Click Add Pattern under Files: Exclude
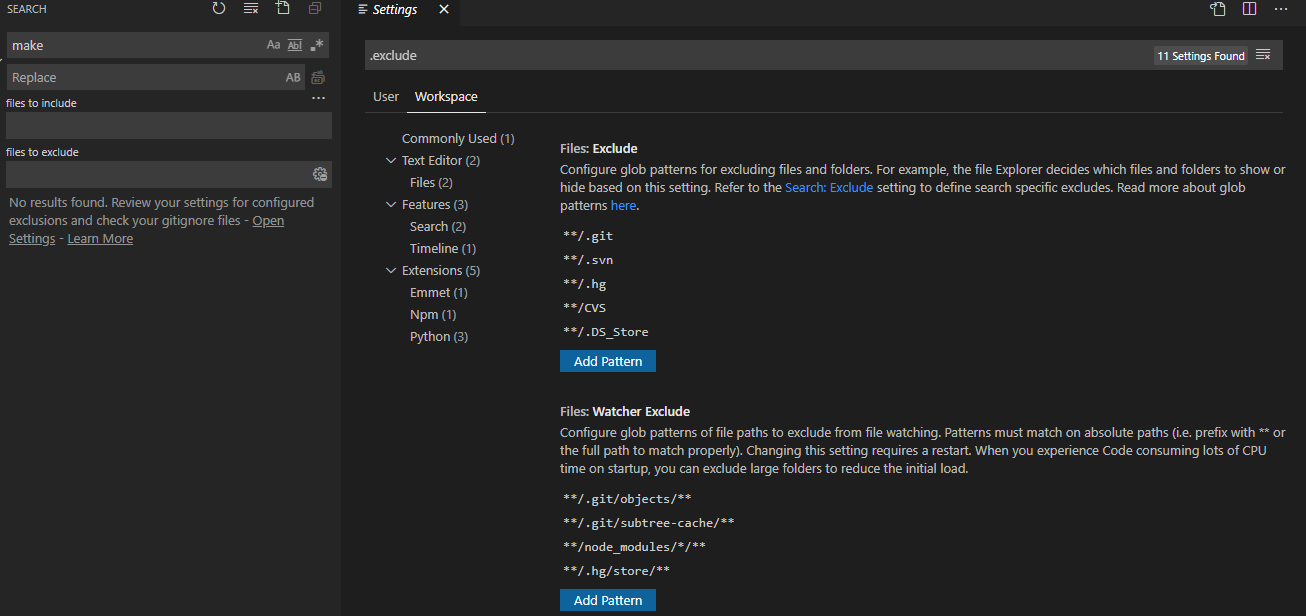Image resolution: width=1306 pixels, height=616 pixels. coord(607,360)
